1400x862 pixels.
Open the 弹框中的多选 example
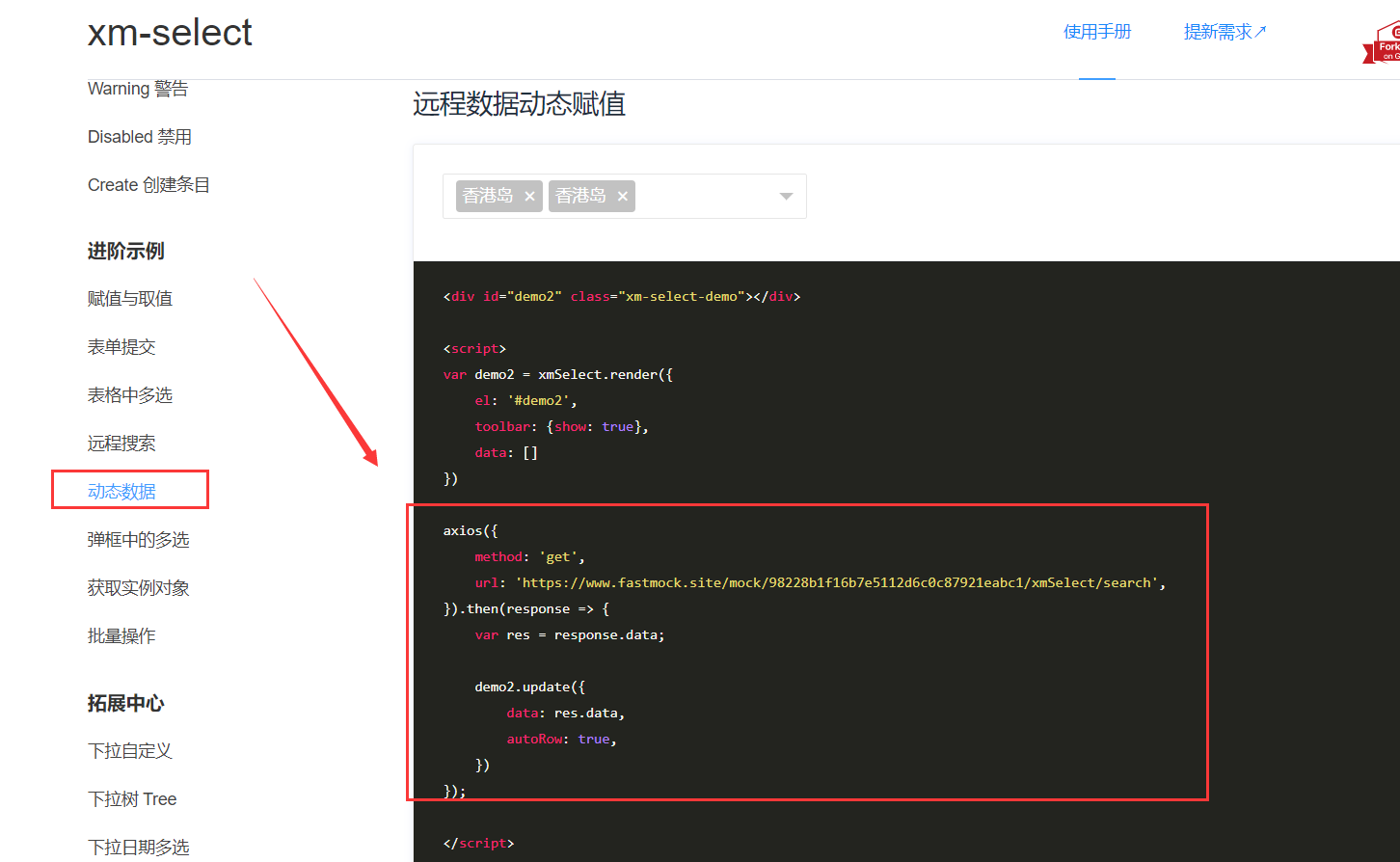[136, 539]
